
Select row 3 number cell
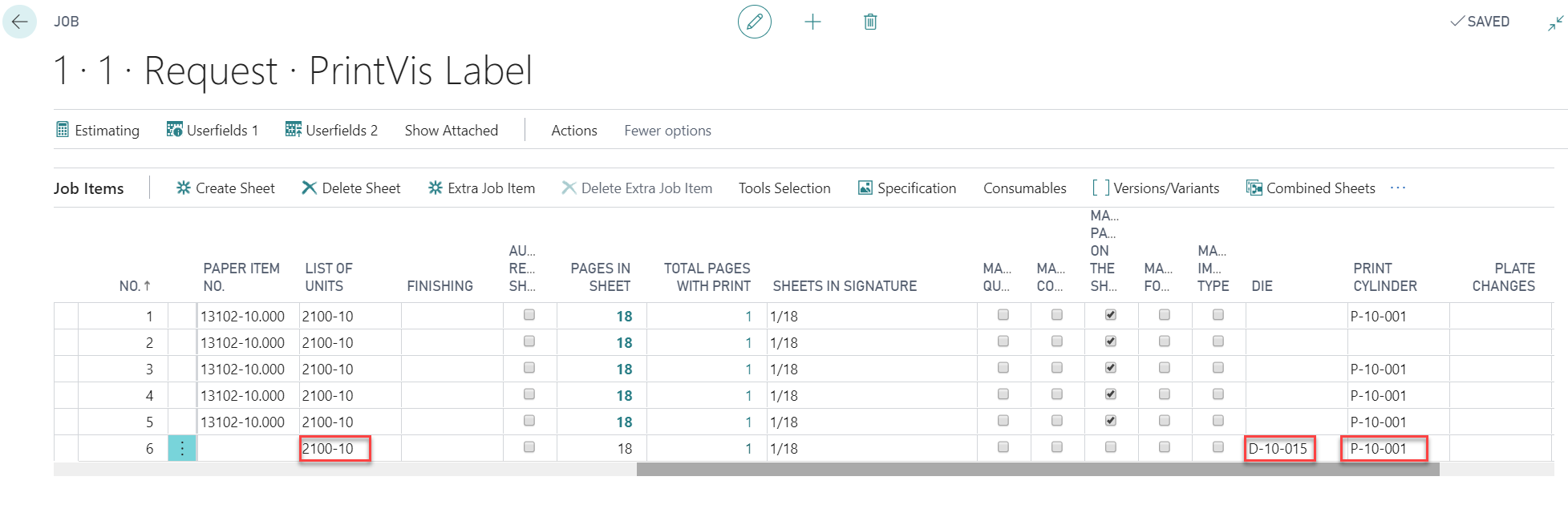pyautogui.click(x=124, y=369)
